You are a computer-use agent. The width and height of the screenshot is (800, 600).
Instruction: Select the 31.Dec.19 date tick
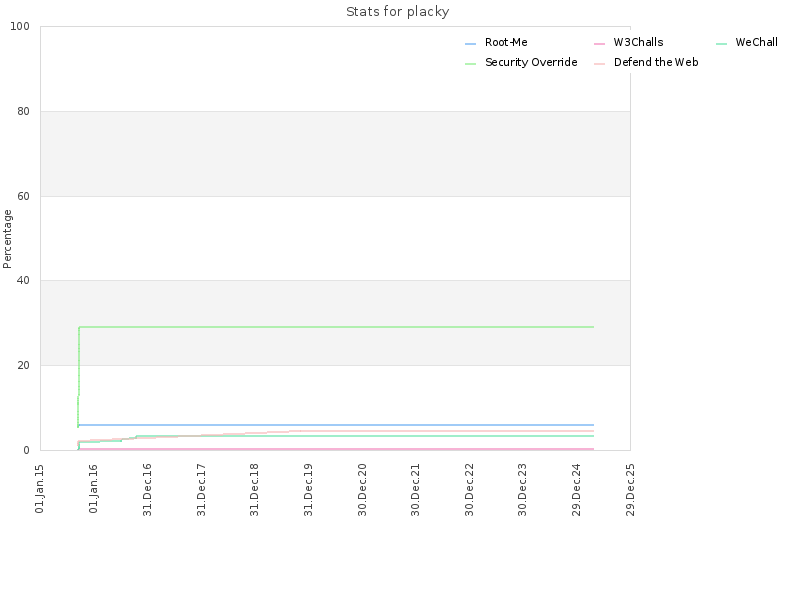pos(308,490)
